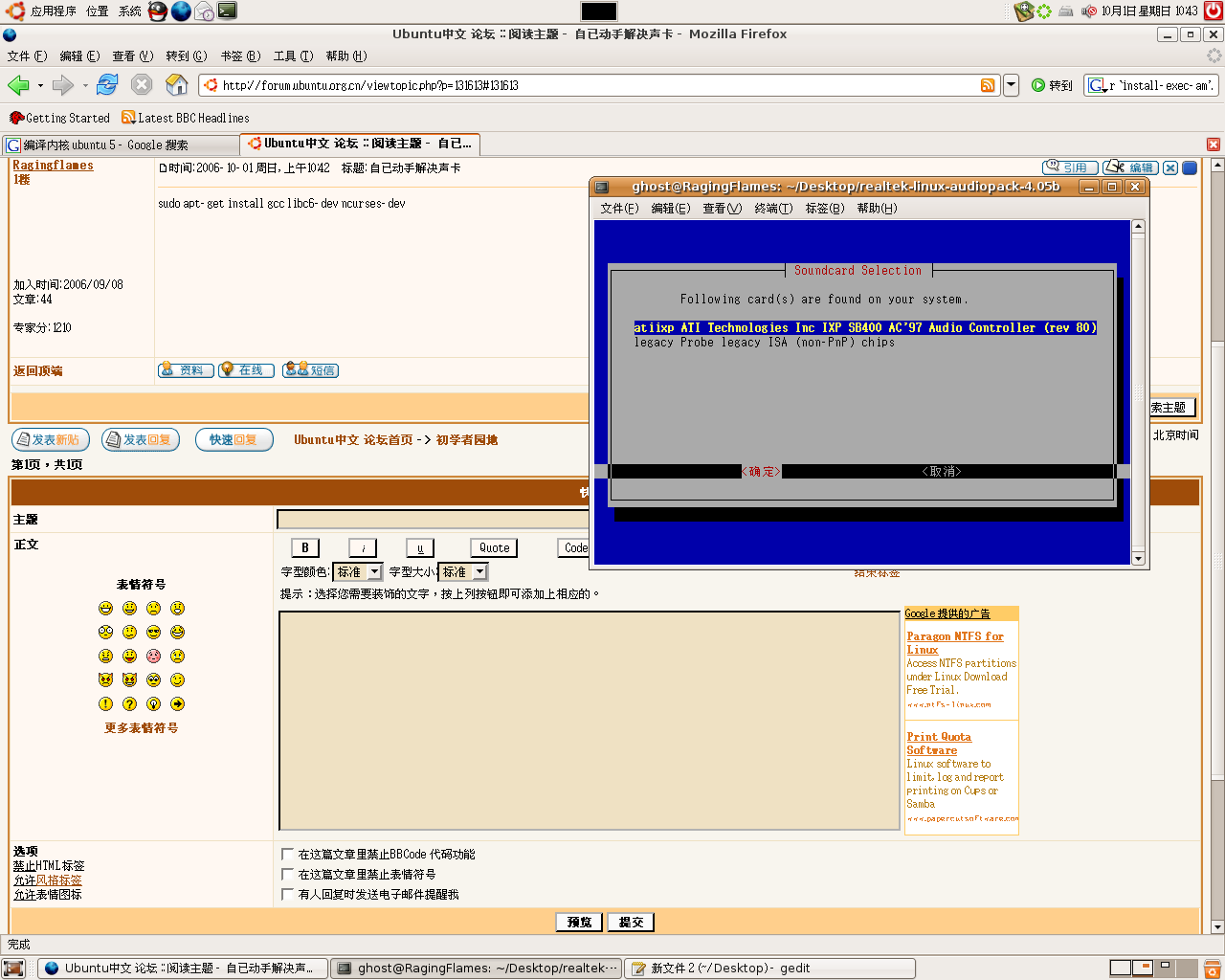Click the gray stop loading button
Viewport: 1225px width, 980px height.
coord(142,85)
